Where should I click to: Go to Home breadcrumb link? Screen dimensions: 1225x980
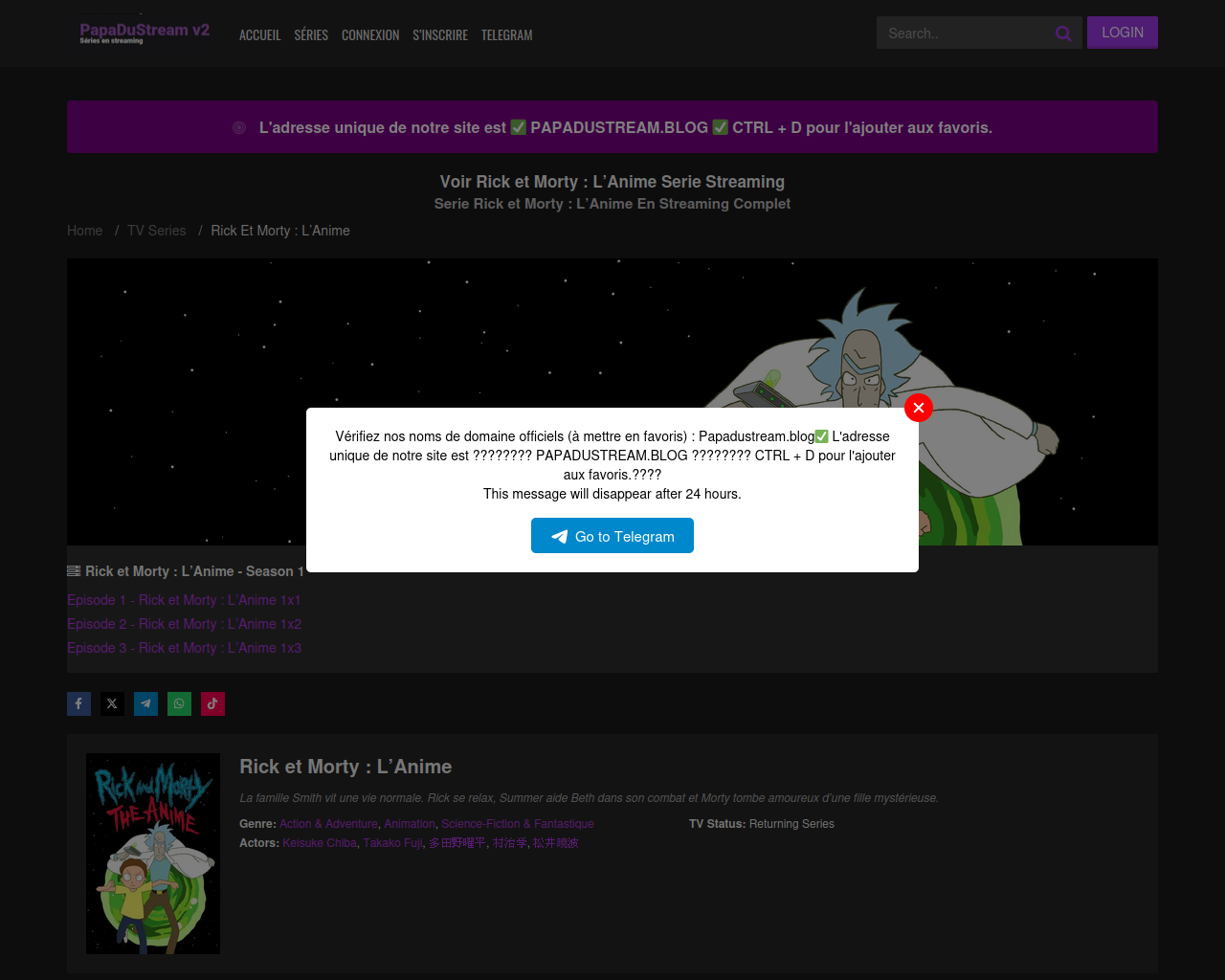[x=84, y=231]
